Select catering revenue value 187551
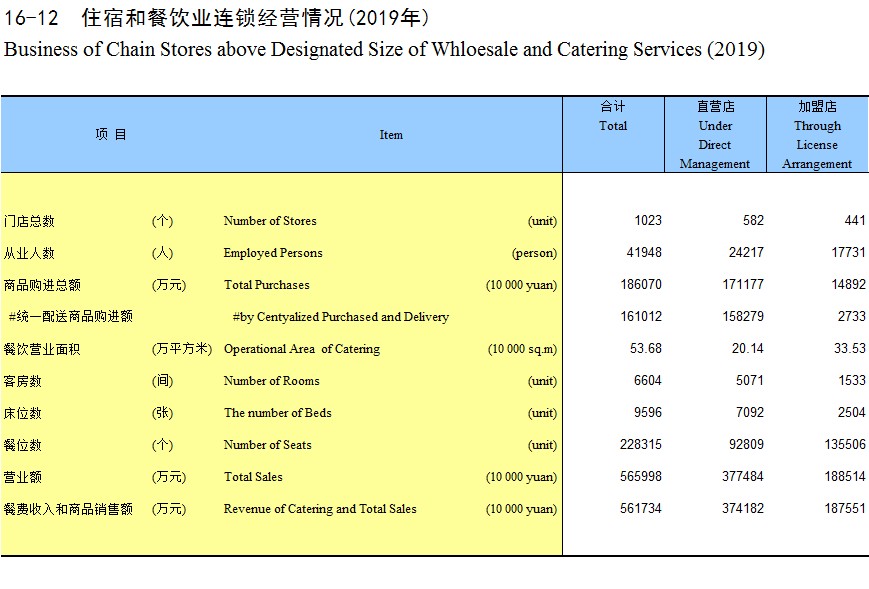The width and height of the screenshot is (869, 589). (845, 509)
